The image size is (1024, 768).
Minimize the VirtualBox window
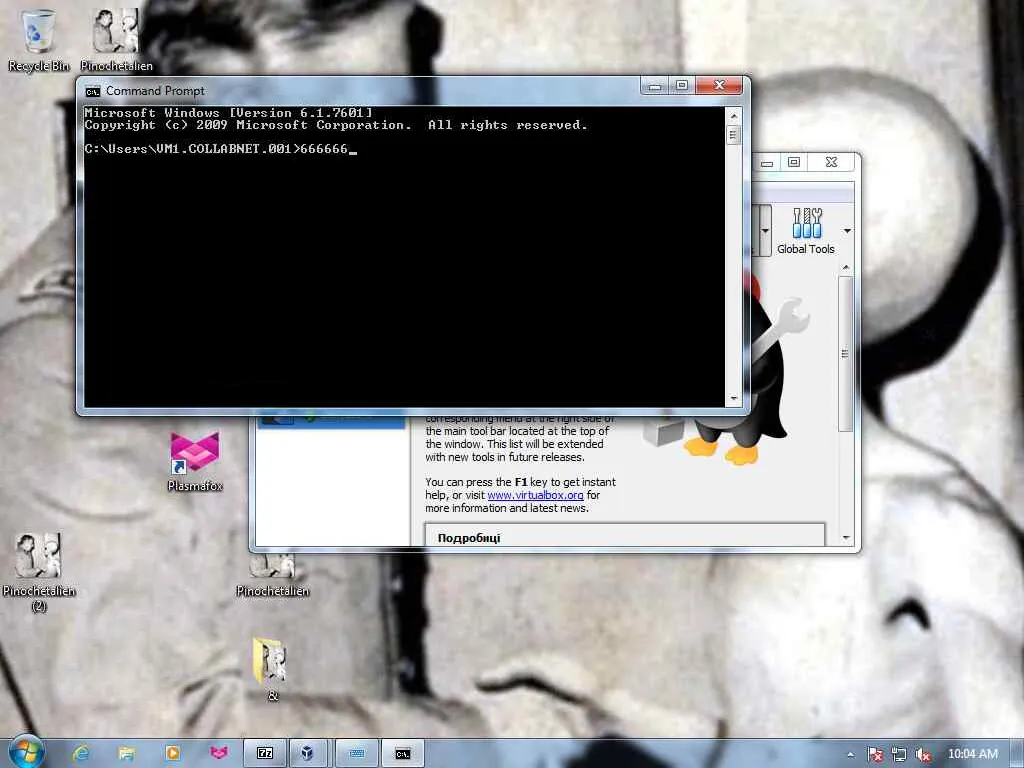coord(767,162)
